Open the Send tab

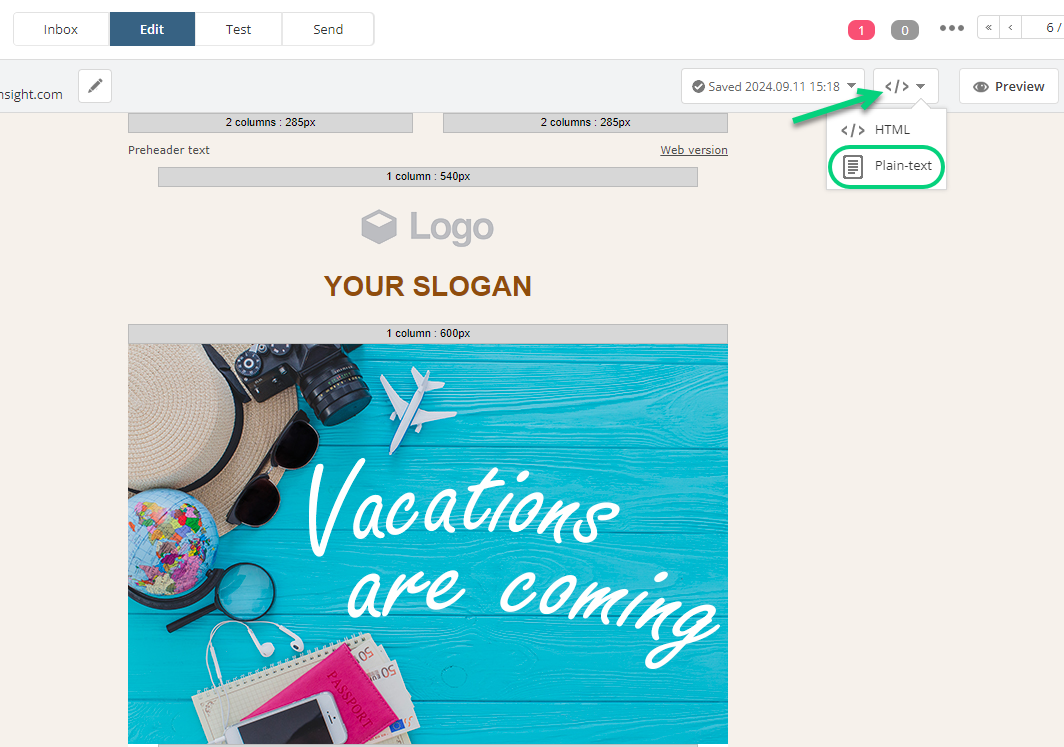328,29
